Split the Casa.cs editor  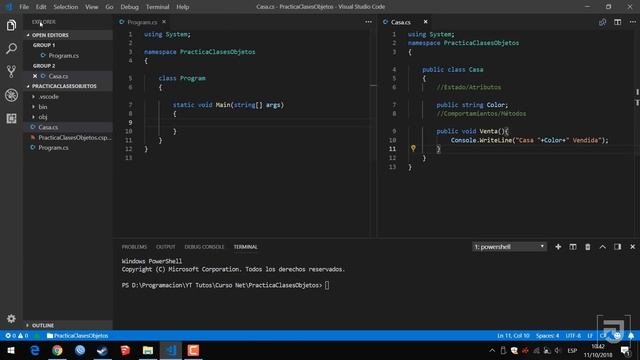pyautogui.click(x=618, y=22)
